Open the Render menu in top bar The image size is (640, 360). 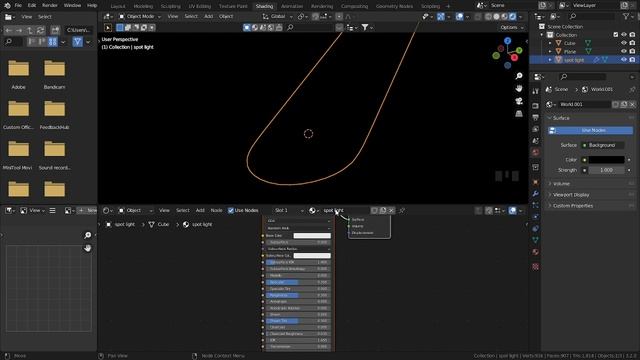tap(50, 5)
